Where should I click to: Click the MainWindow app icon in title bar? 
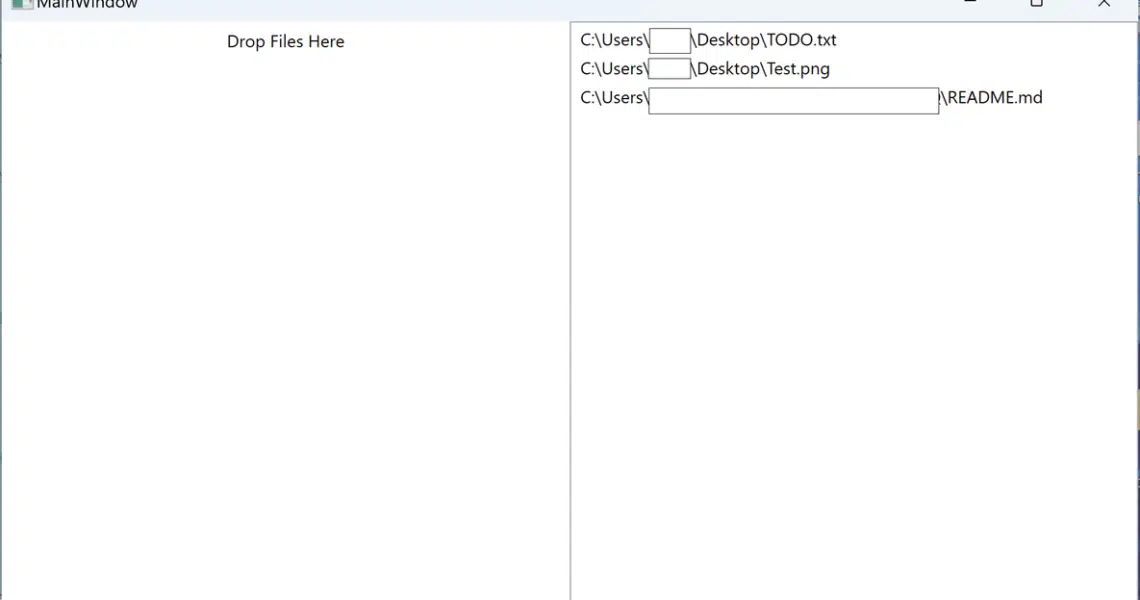22,4
